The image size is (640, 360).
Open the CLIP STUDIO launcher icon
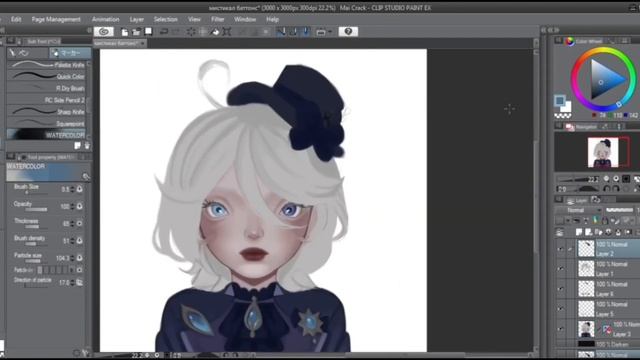[104, 31]
